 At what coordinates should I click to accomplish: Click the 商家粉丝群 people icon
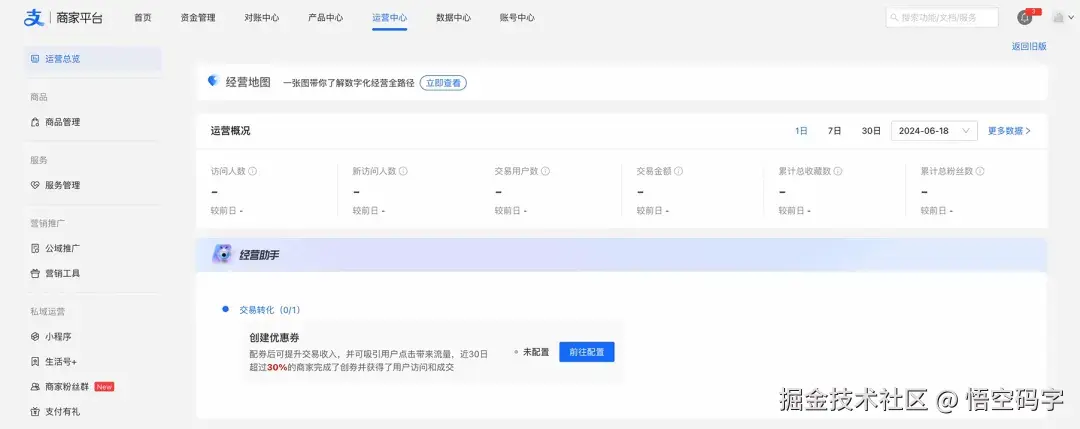coord(35,387)
